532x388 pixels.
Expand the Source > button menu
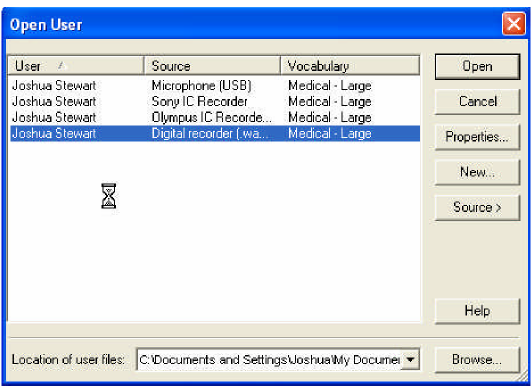477,208
